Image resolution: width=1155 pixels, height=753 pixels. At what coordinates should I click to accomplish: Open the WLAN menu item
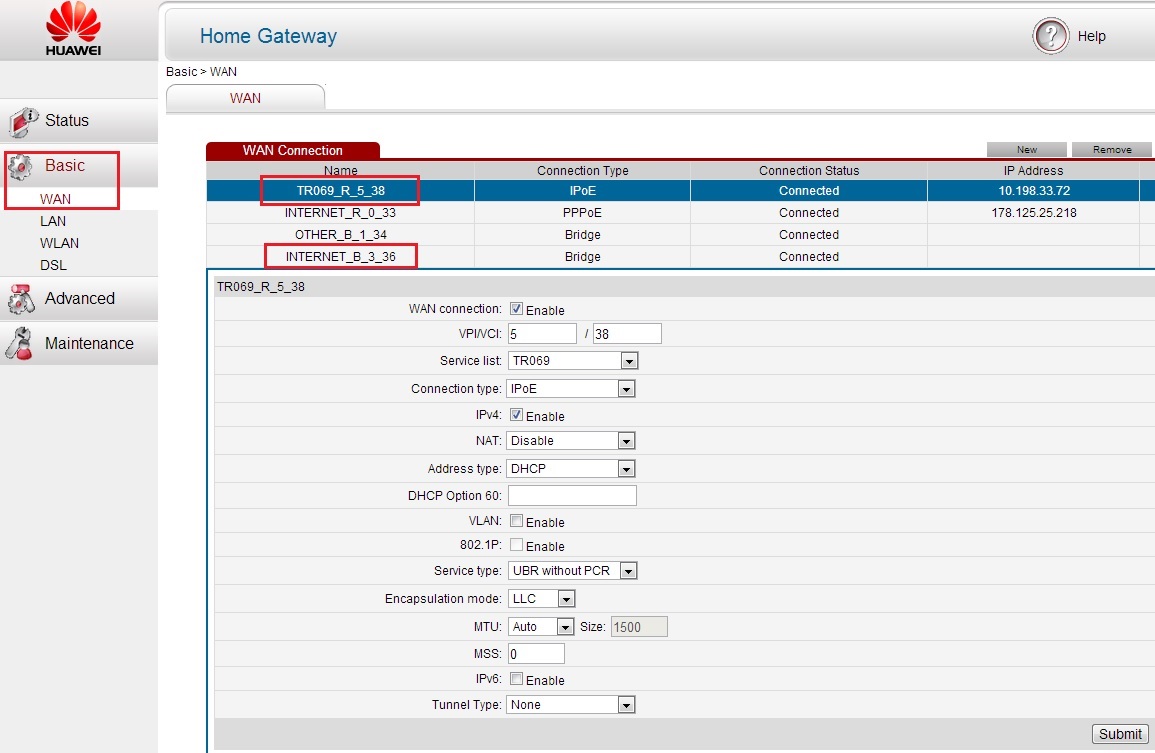coord(59,243)
